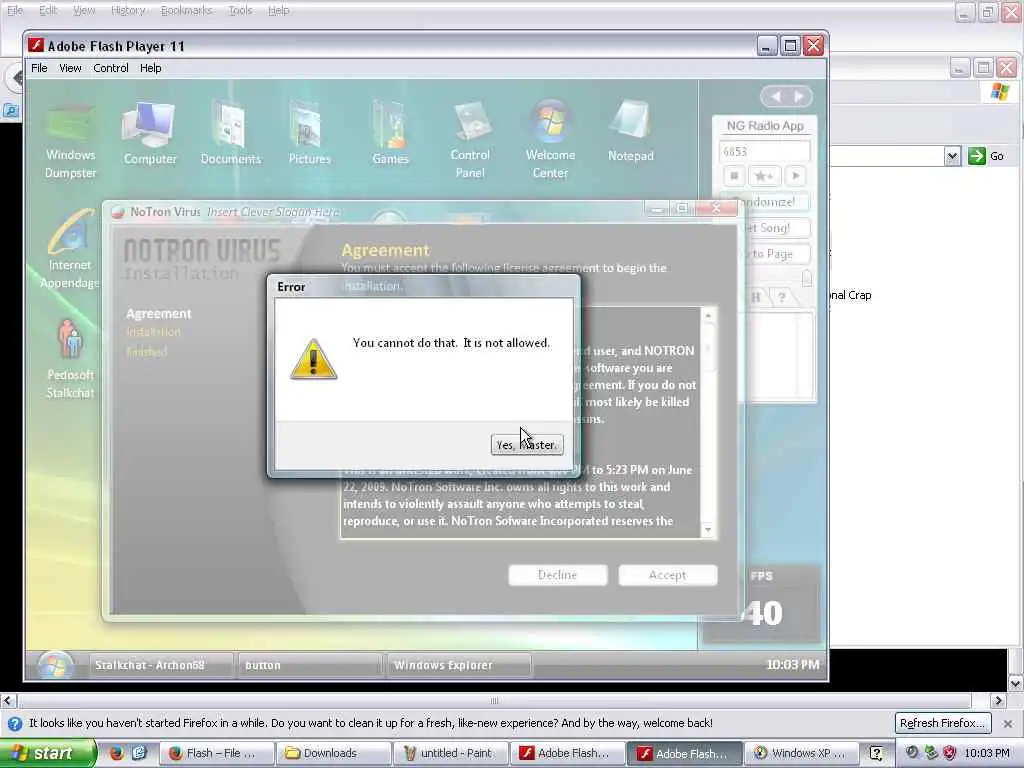Image resolution: width=1024 pixels, height=768 pixels.
Task: Click the horizontal scrollbar left arrow
Action: pyautogui.click(x=7, y=701)
